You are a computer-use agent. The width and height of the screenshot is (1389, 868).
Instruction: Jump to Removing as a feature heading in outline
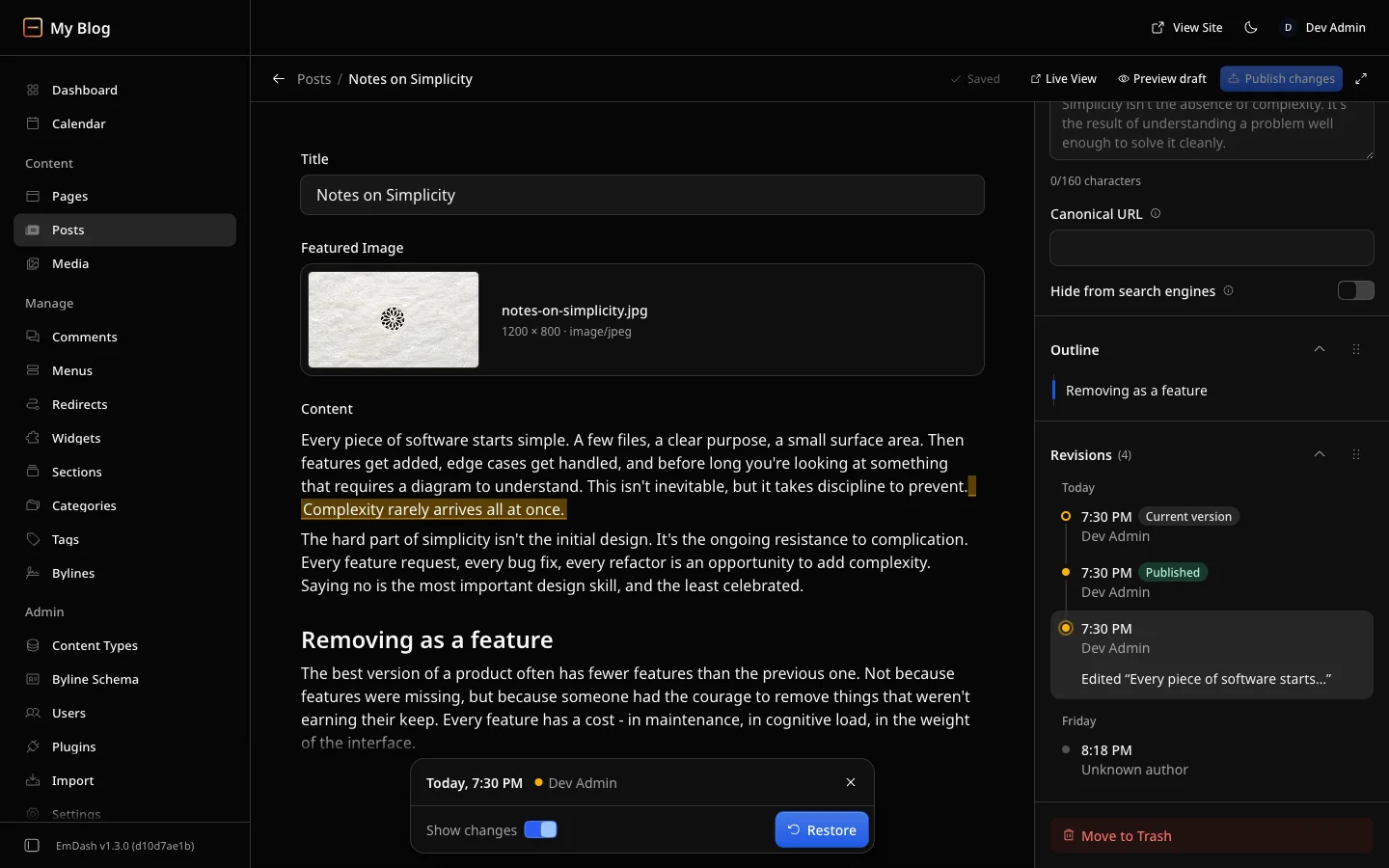[x=1136, y=391]
